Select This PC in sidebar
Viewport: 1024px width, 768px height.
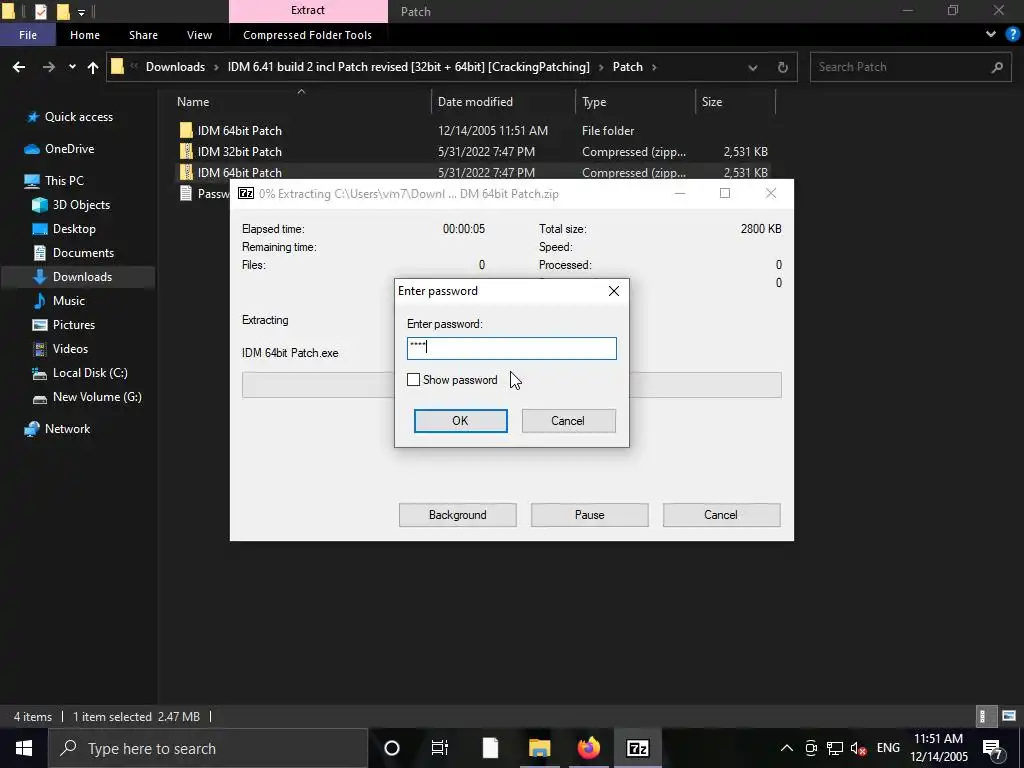click(x=64, y=180)
